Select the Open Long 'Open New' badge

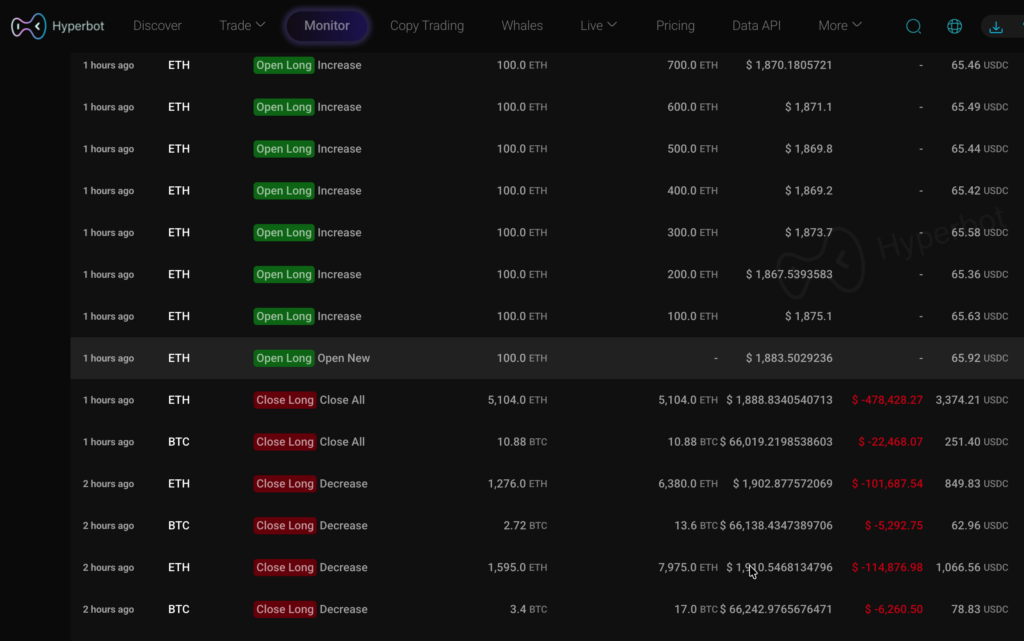(284, 358)
